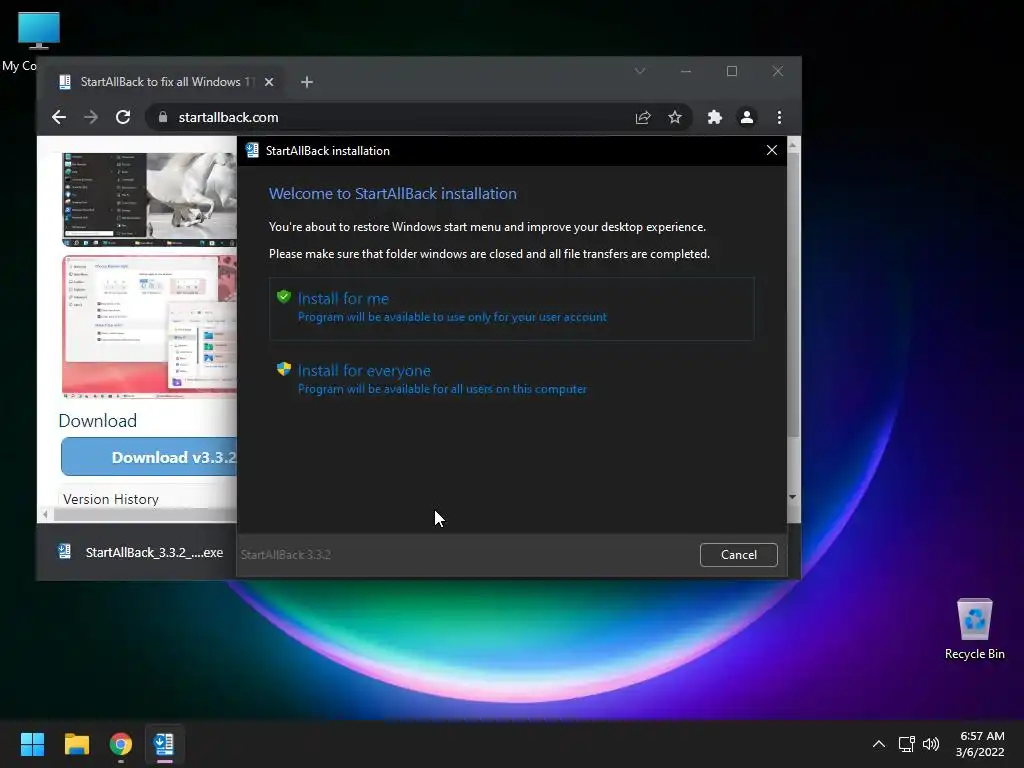The height and width of the screenshot is (768, 1024).
Task: Click the StartAllBack 3.3.2 version label
Action: [x=285, y=554]
